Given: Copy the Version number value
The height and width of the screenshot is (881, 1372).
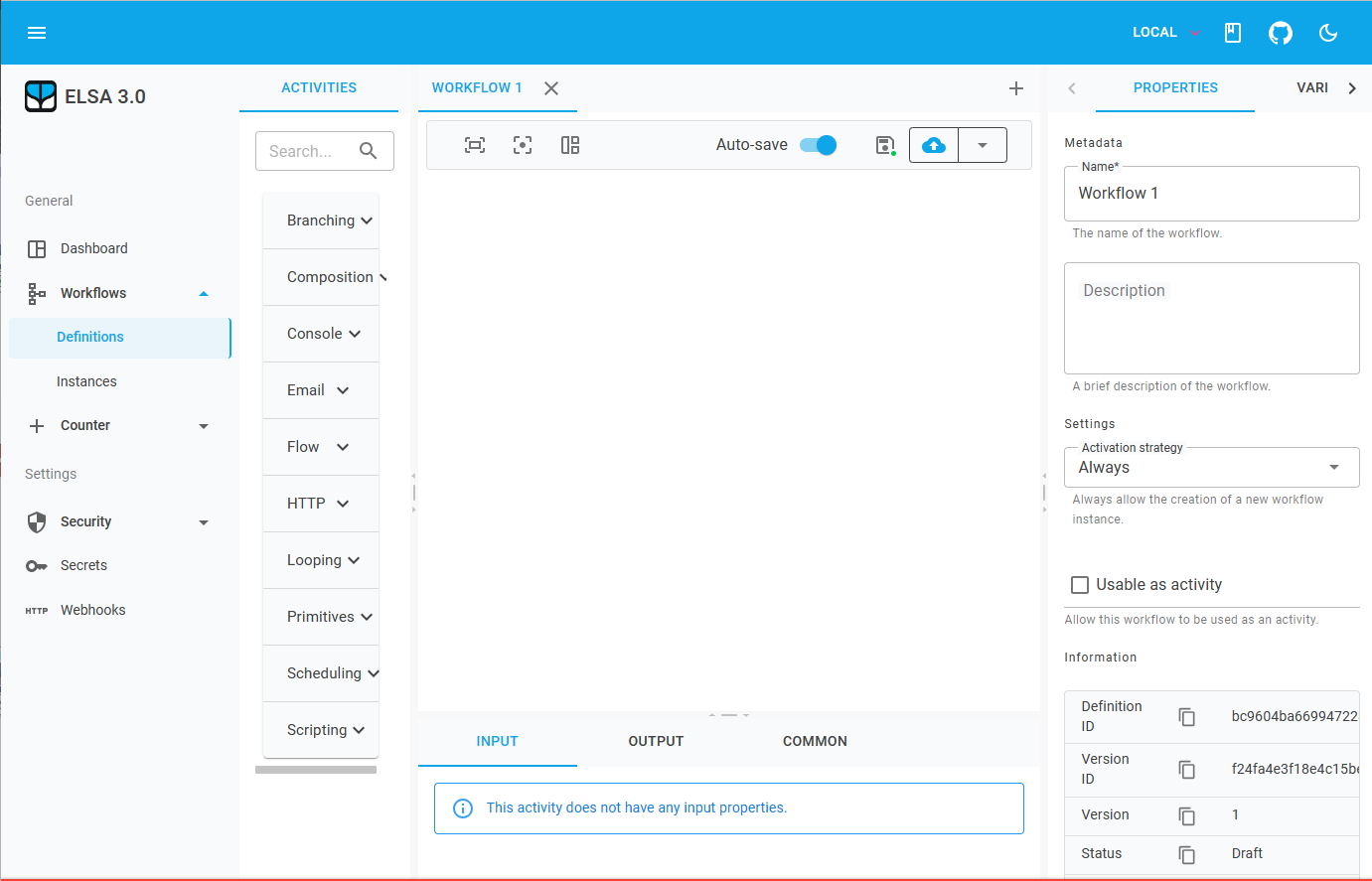Looking at the screenshot, I should [1187, 815].
